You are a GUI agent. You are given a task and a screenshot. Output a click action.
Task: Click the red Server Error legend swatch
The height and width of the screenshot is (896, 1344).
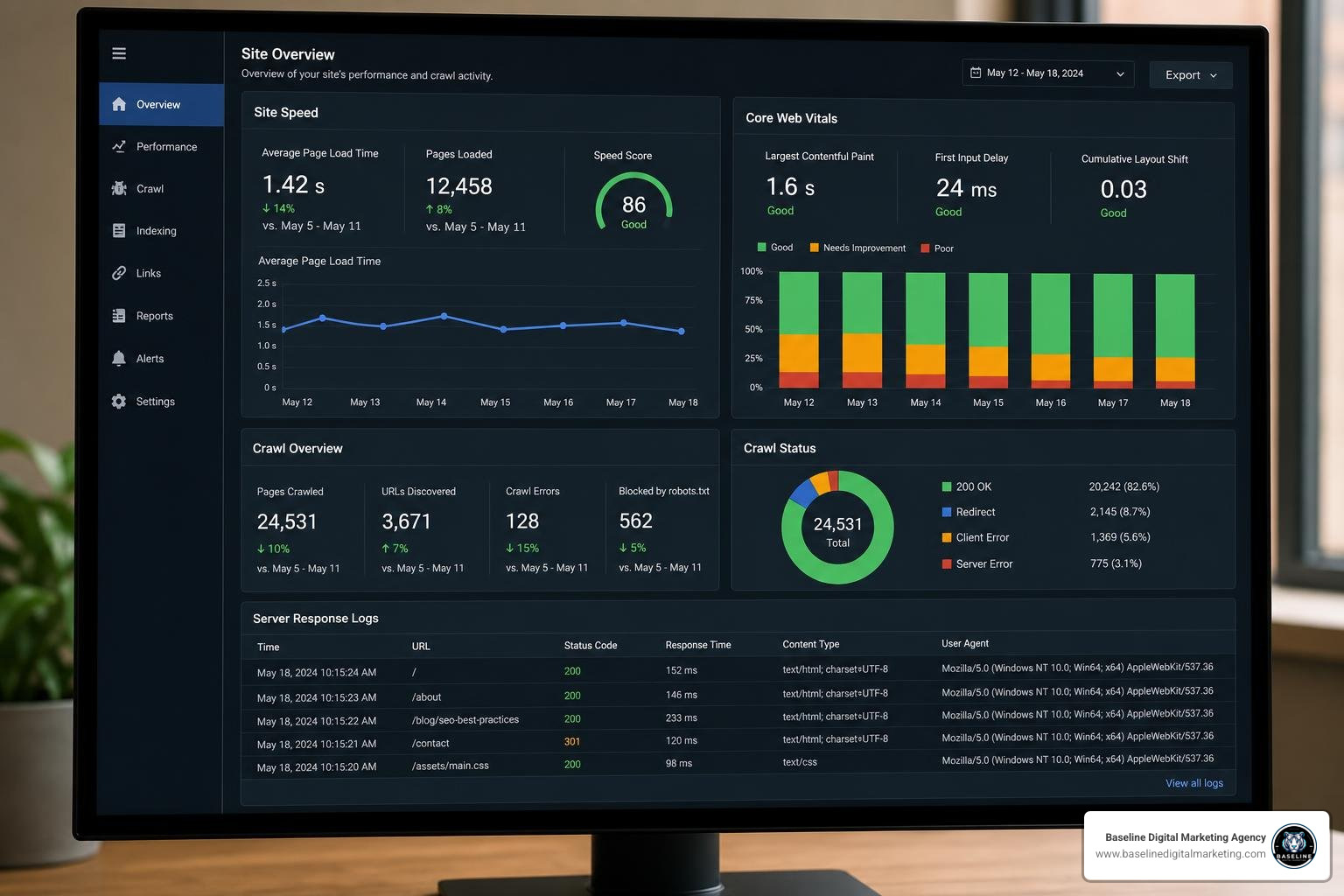point(947,564)
